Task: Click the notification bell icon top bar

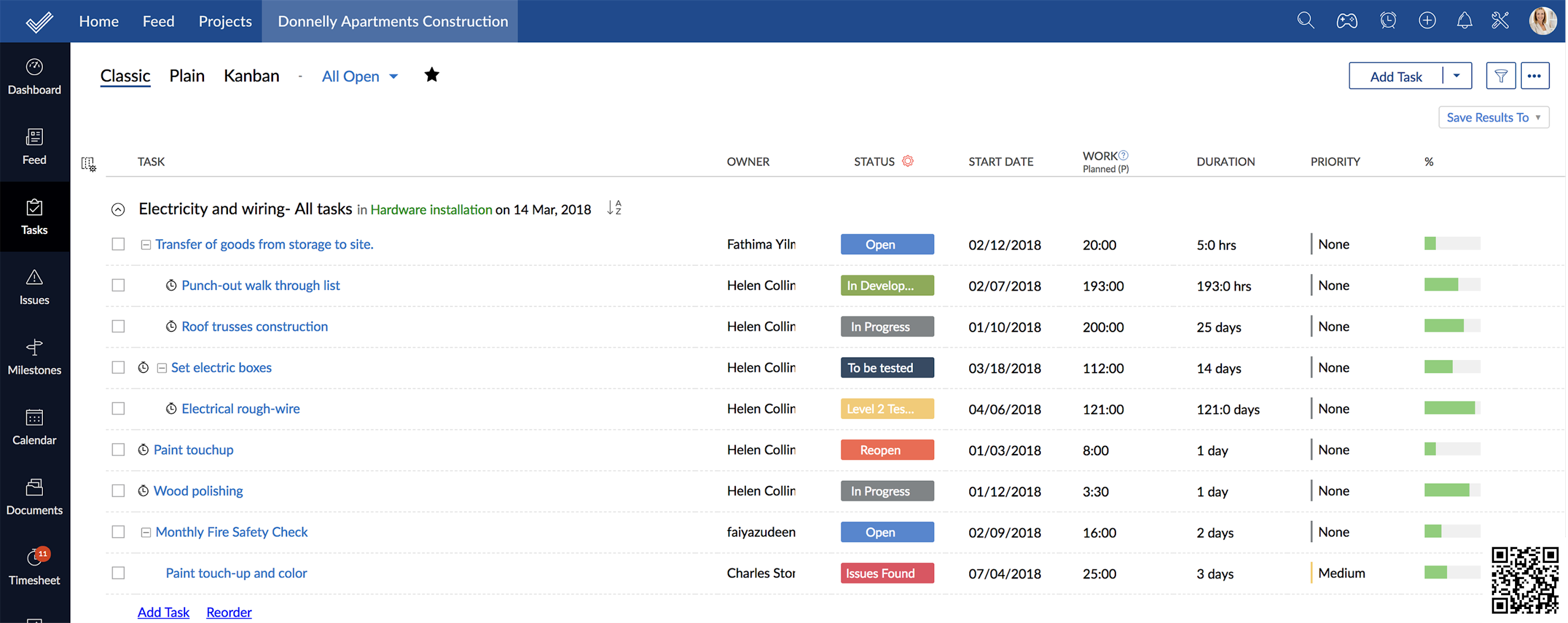Action: tap(1462, 21)
